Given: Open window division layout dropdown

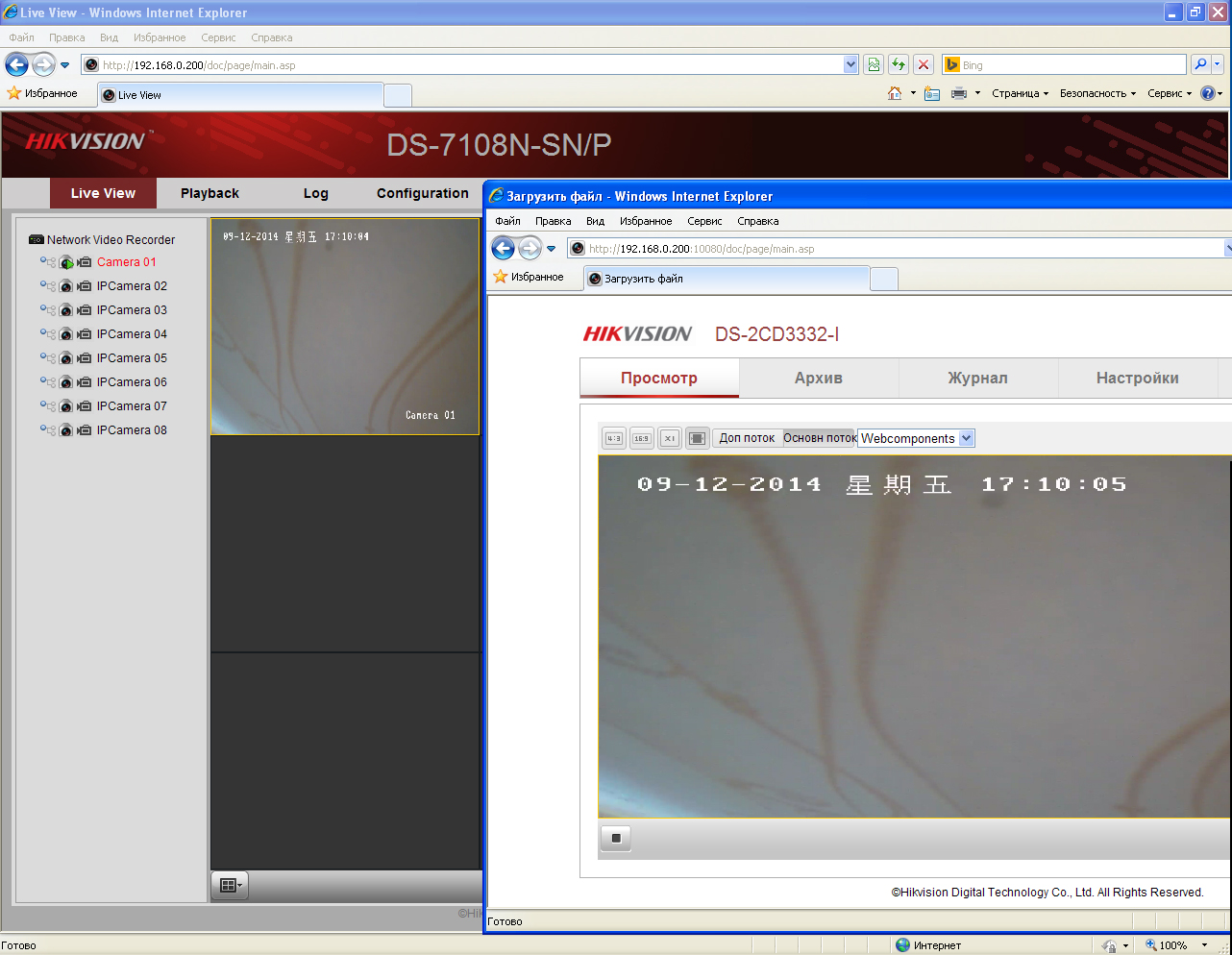Looking at the screenshot, I should [x=230, y=885].
